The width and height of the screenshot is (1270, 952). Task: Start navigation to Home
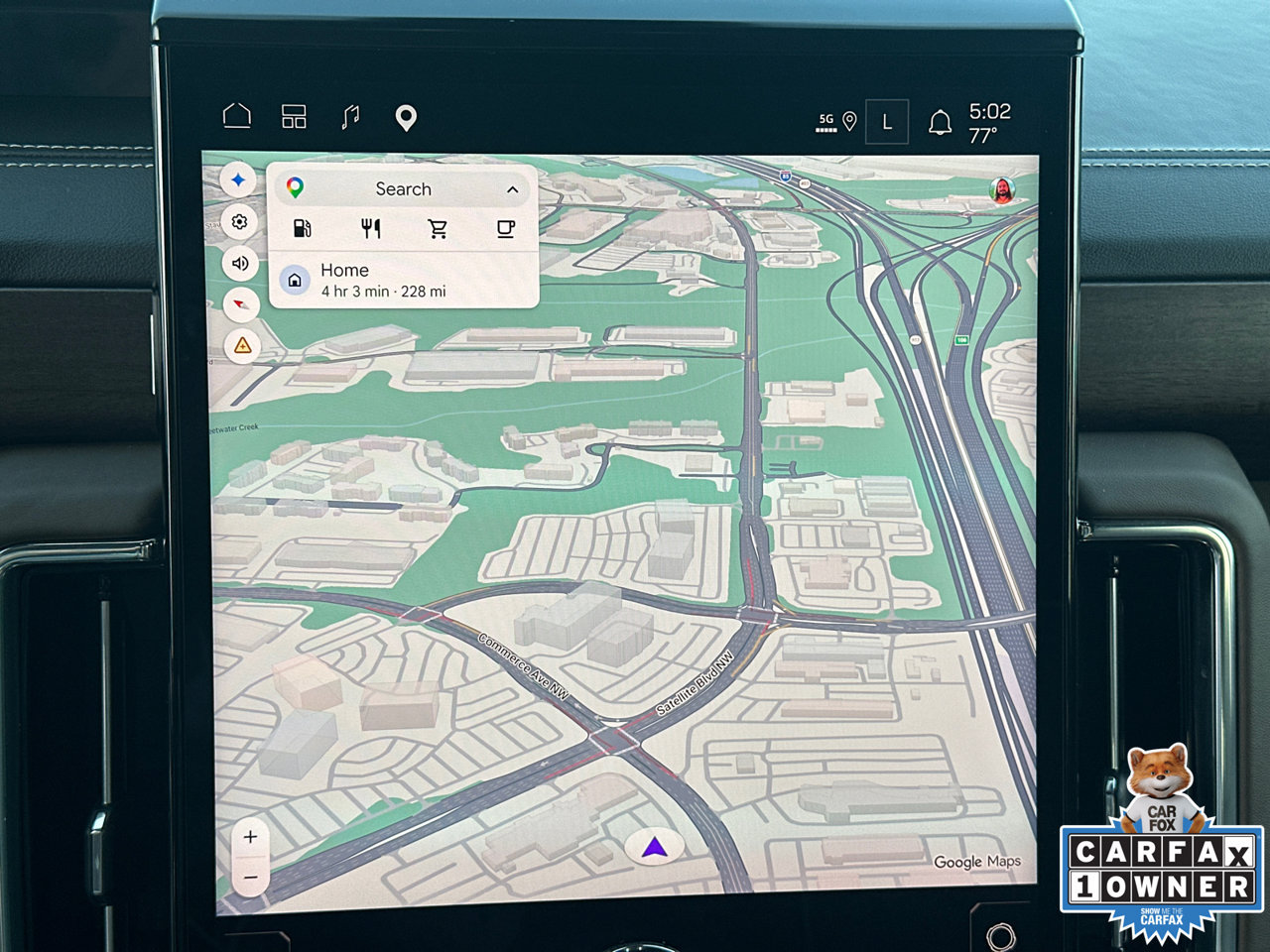coord(404,280)
